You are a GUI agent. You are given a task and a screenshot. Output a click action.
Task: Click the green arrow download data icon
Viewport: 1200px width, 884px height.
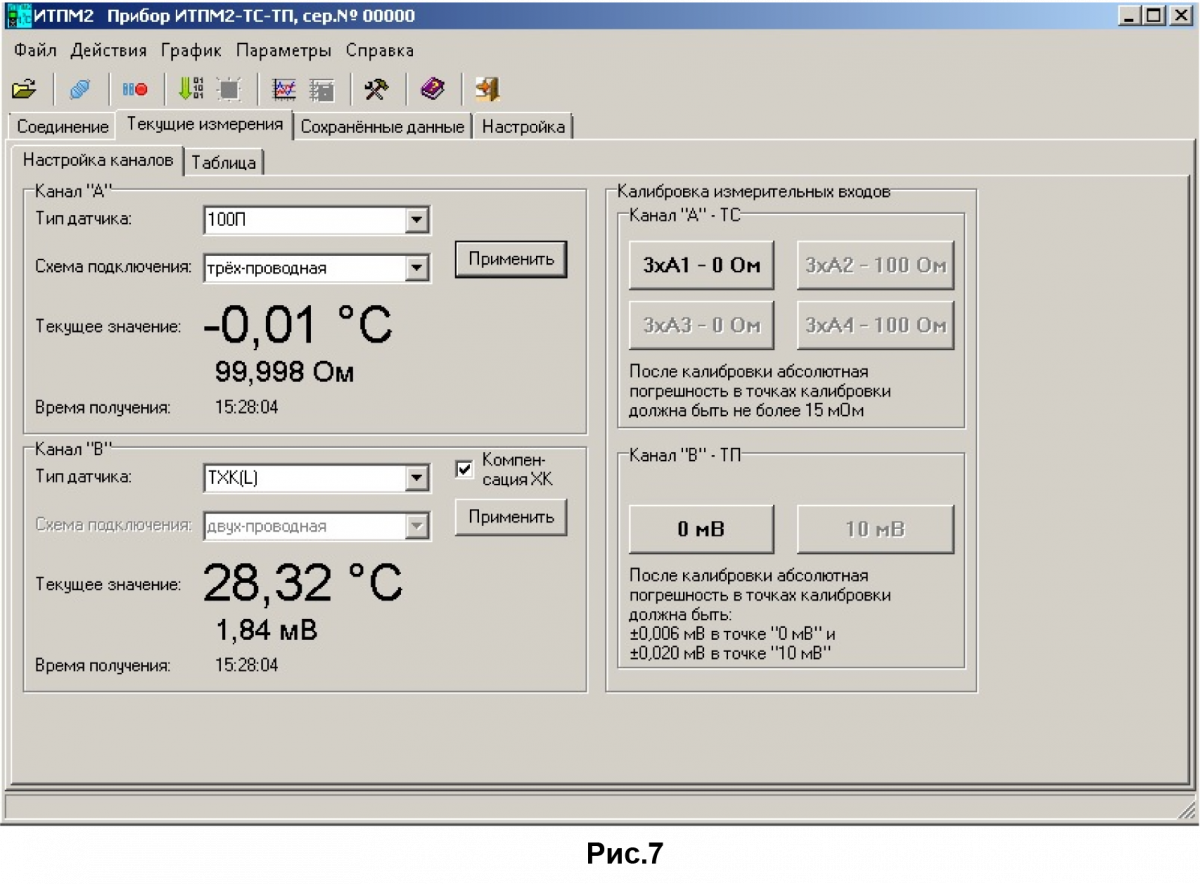tap(190, 90)
